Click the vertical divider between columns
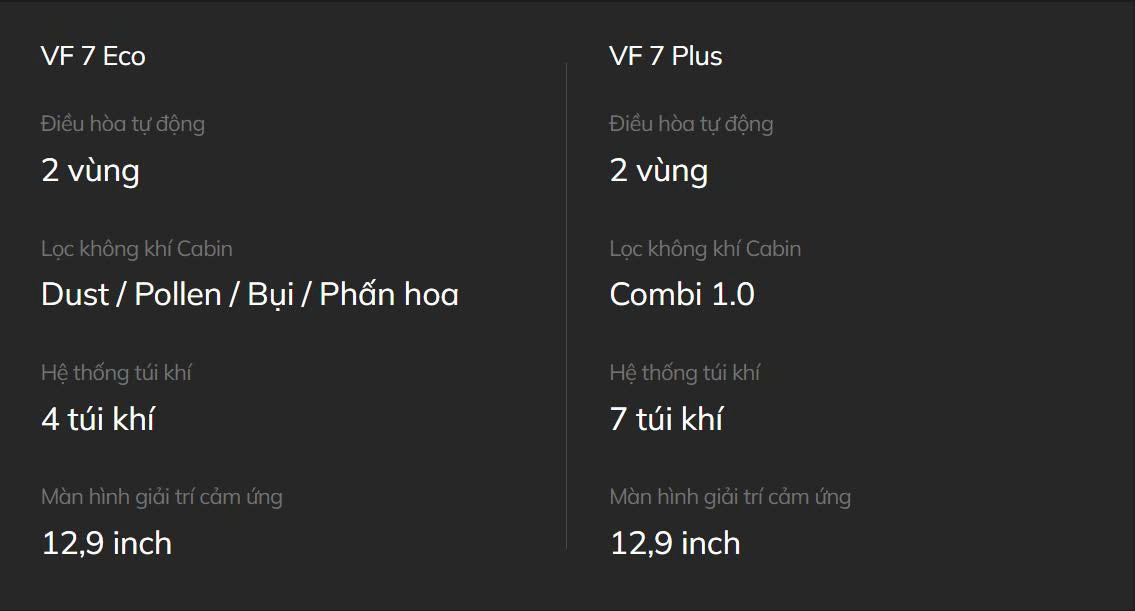Viewport: 1135px width, 611px height. pos(566,306)
